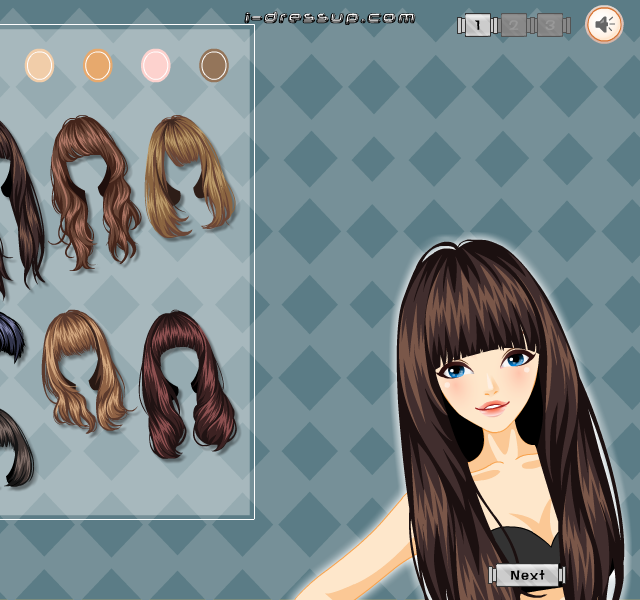
Task: Choose the dark burgundy red hairstyle
Action: 188,384
